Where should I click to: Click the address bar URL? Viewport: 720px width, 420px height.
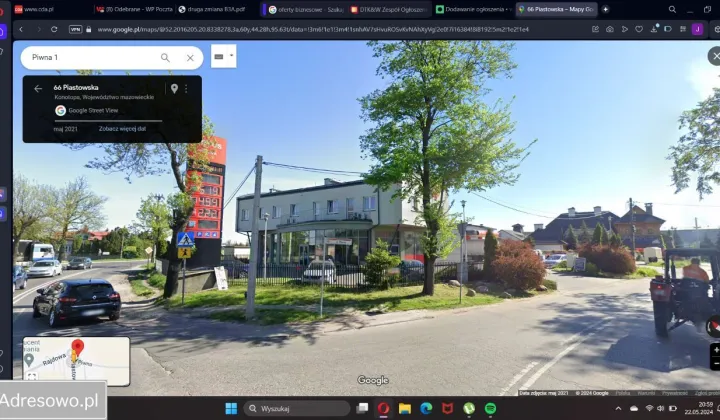pyautogui.click(x=313, y=29)
